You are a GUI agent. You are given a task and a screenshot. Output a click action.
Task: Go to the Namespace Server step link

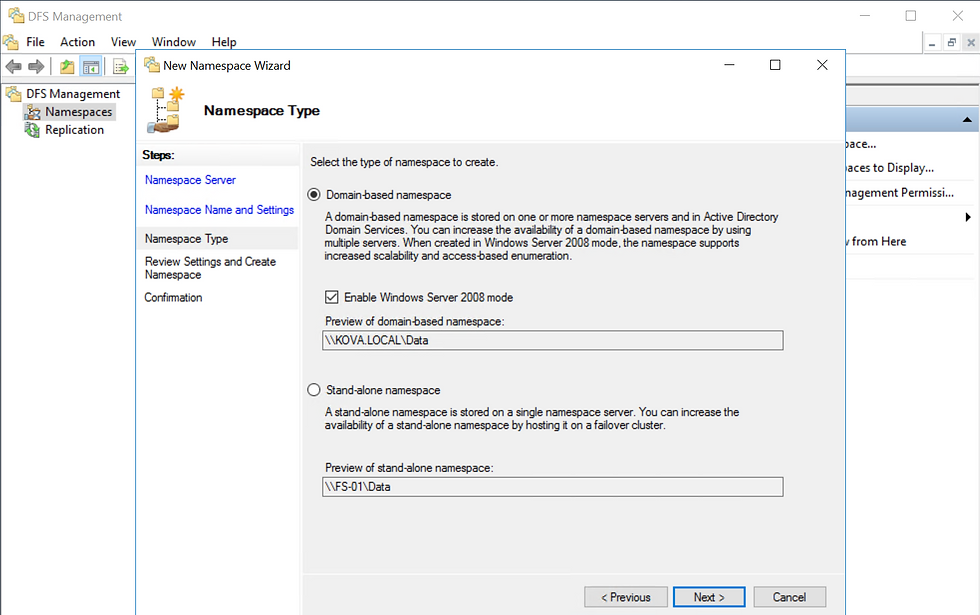190,180
